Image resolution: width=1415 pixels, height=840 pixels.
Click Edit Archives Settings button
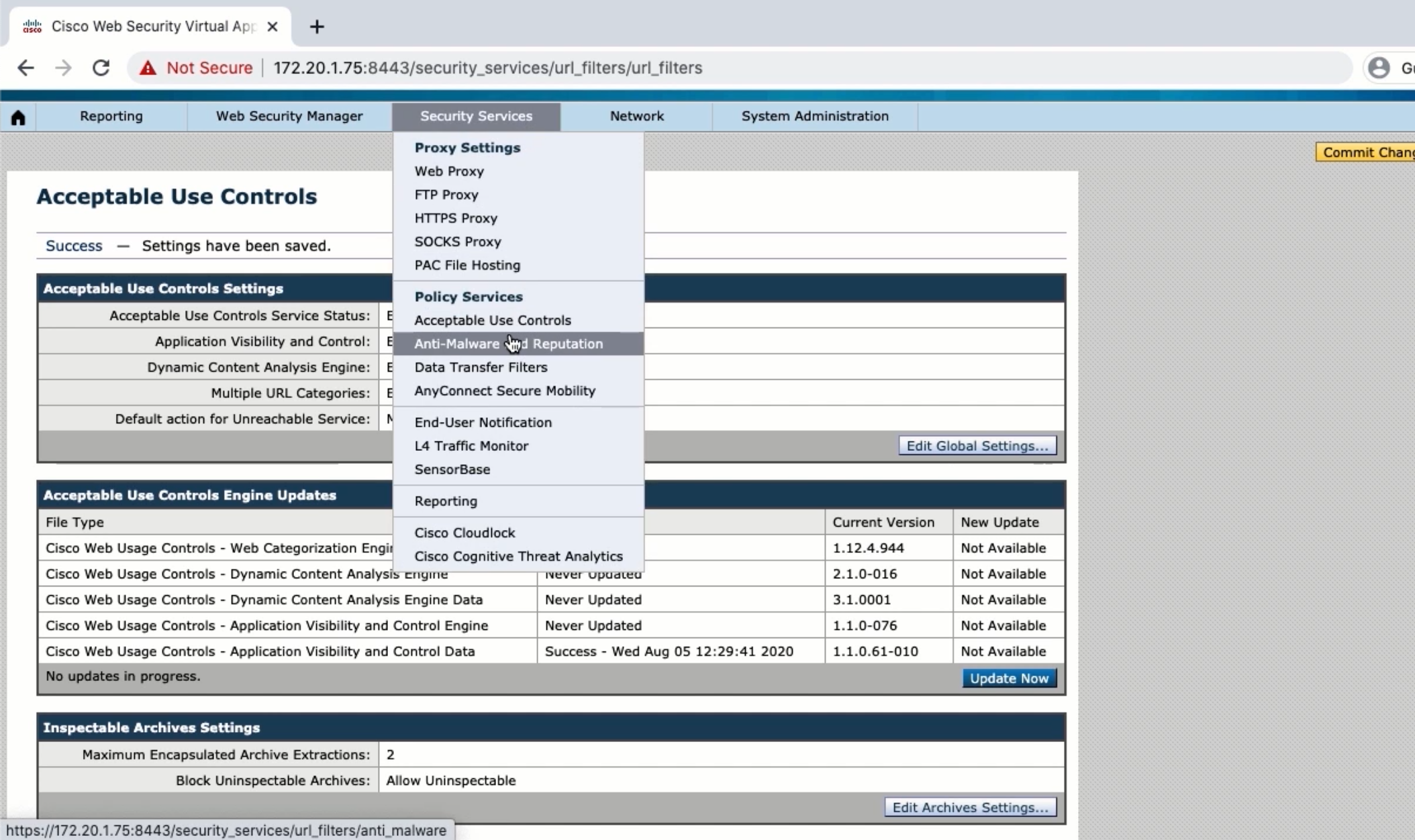970,807
